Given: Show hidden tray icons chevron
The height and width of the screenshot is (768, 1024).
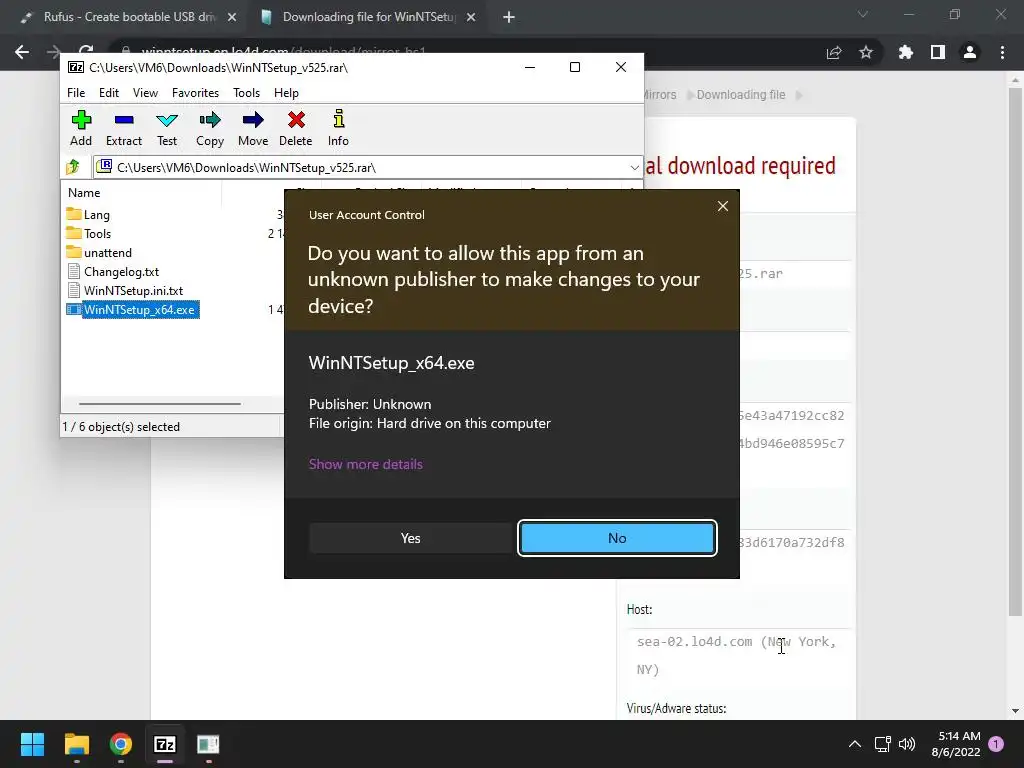Looking at the screenshot, I should point(854,744).
